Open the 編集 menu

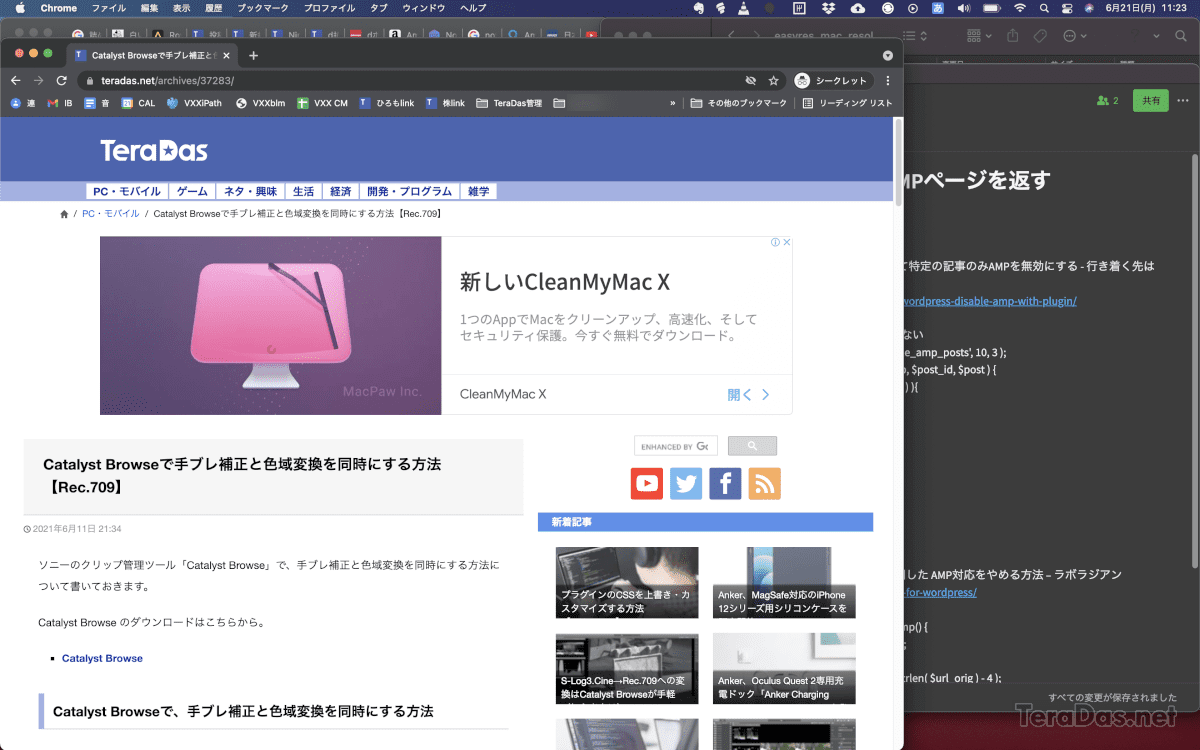149,8
